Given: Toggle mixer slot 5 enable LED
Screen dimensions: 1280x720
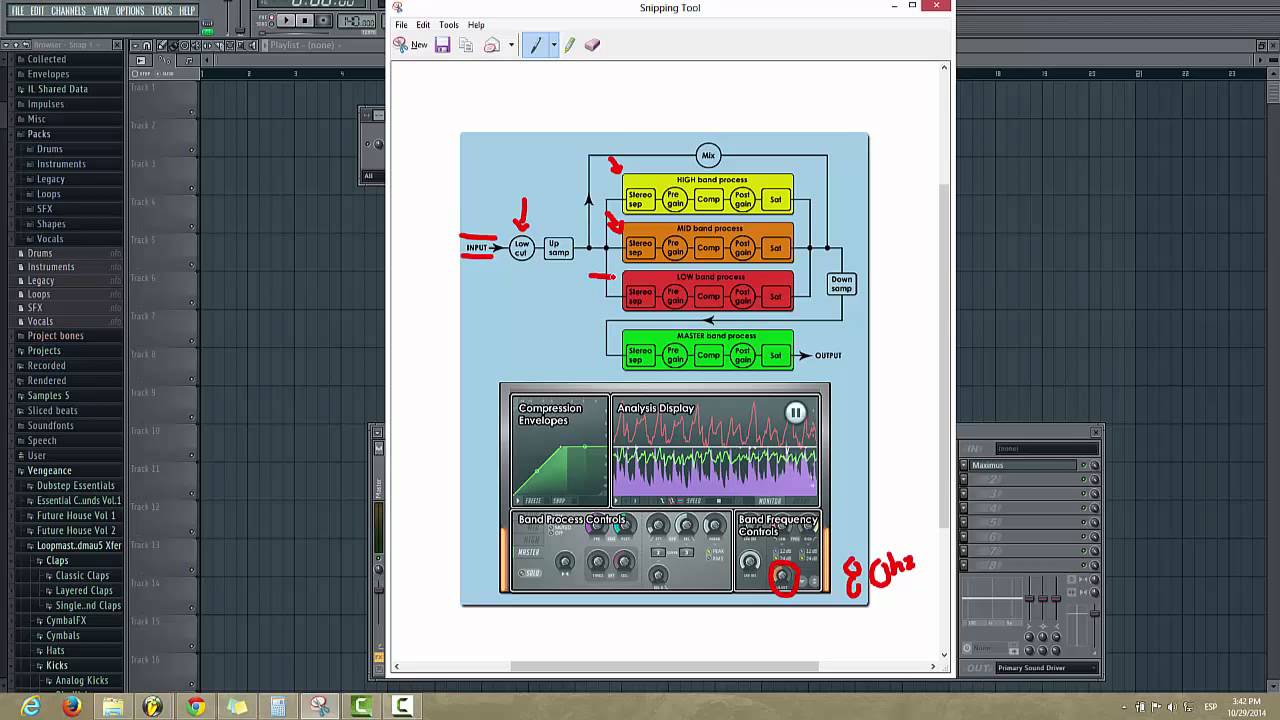Looking at the screenshot, I should (x=1084, y=522).
